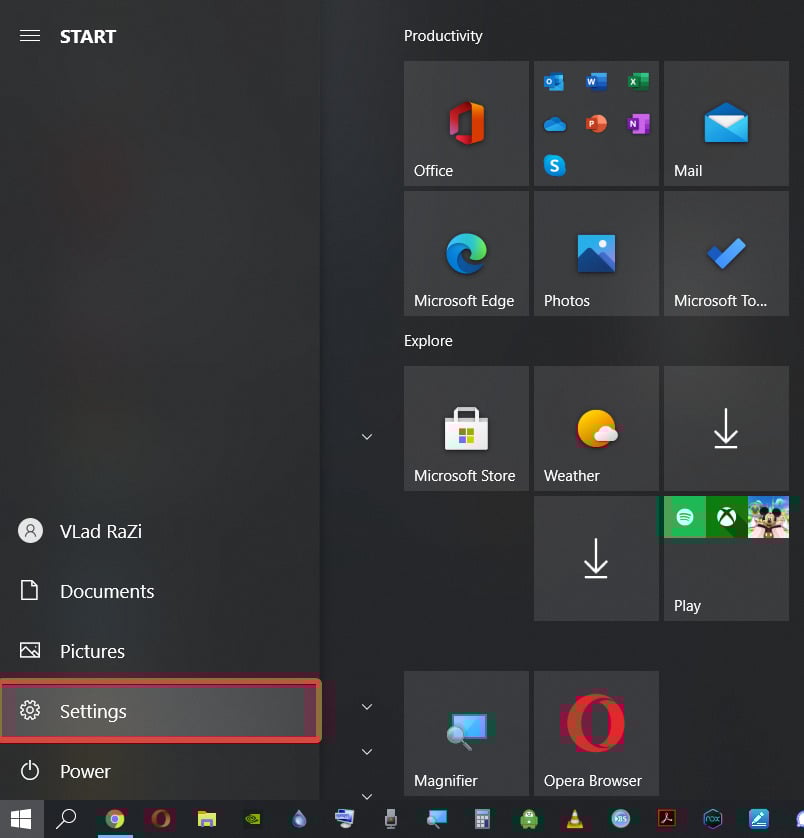Open the Photos tile
Image resolution: width=804 pixels, height=838 pixels.
click(x=596, y=253)
